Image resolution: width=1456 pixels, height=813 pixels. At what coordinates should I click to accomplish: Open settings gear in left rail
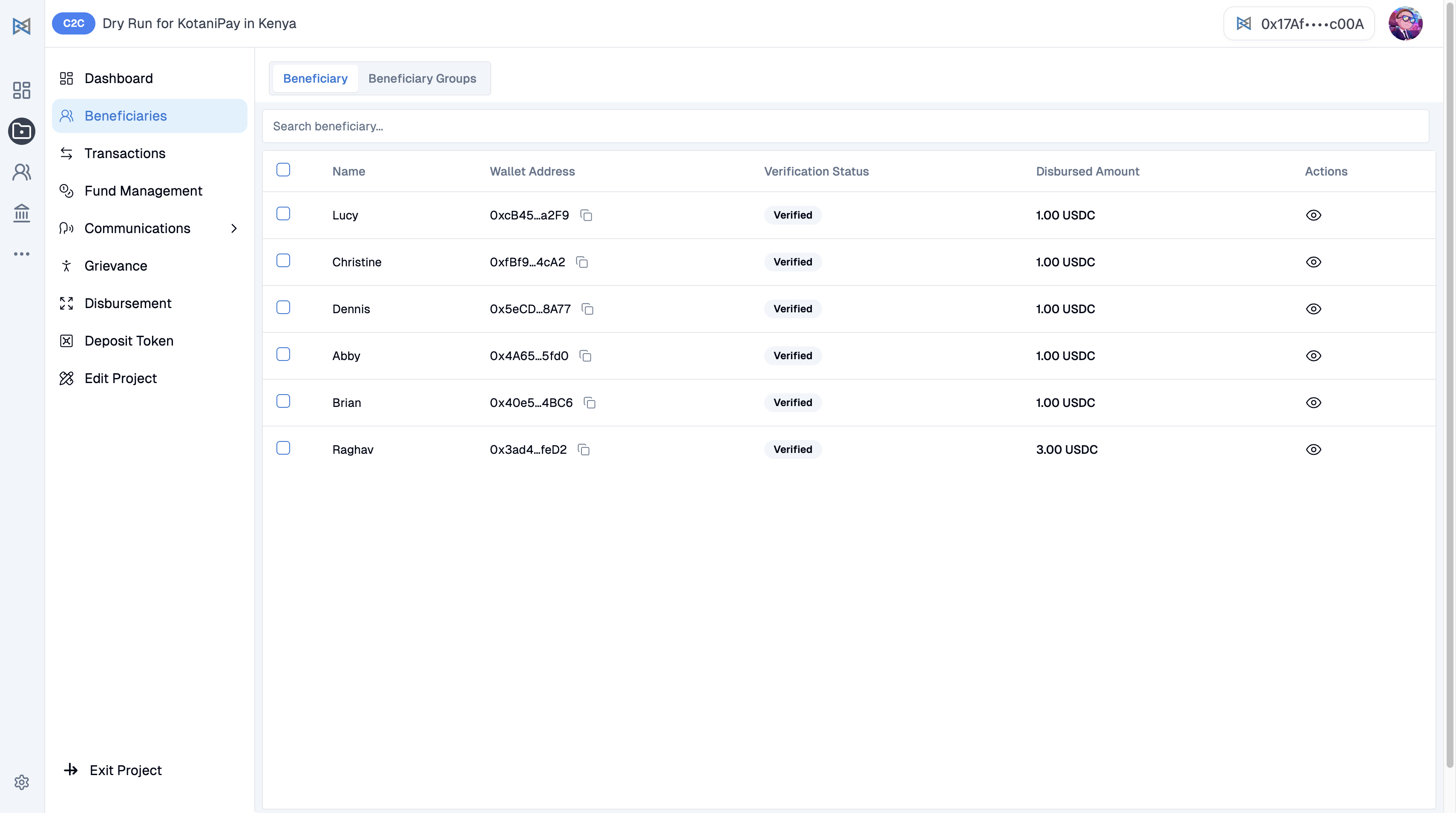point(21,782)
